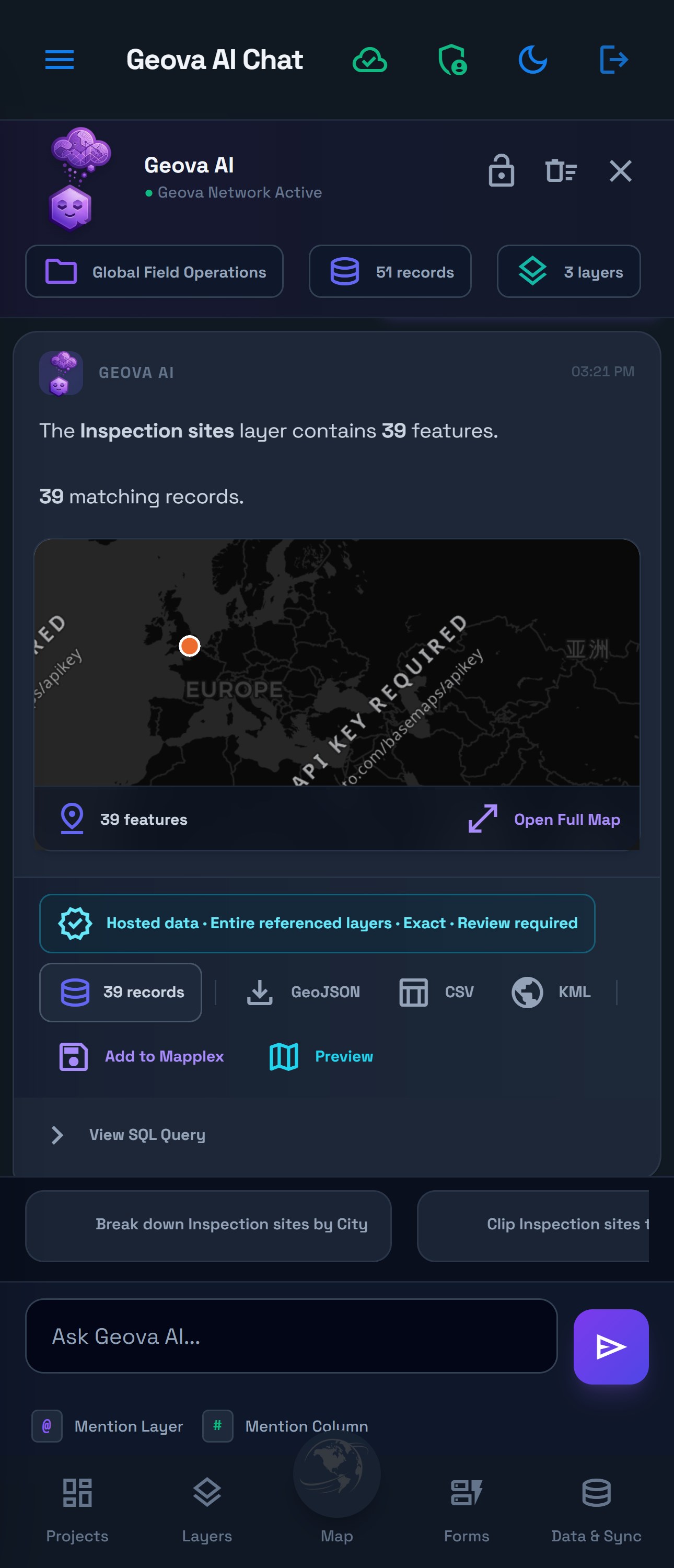Viewport: 674px width, 1568px height.
Task: Open the 3 layers chip
Action: [568, 271]
